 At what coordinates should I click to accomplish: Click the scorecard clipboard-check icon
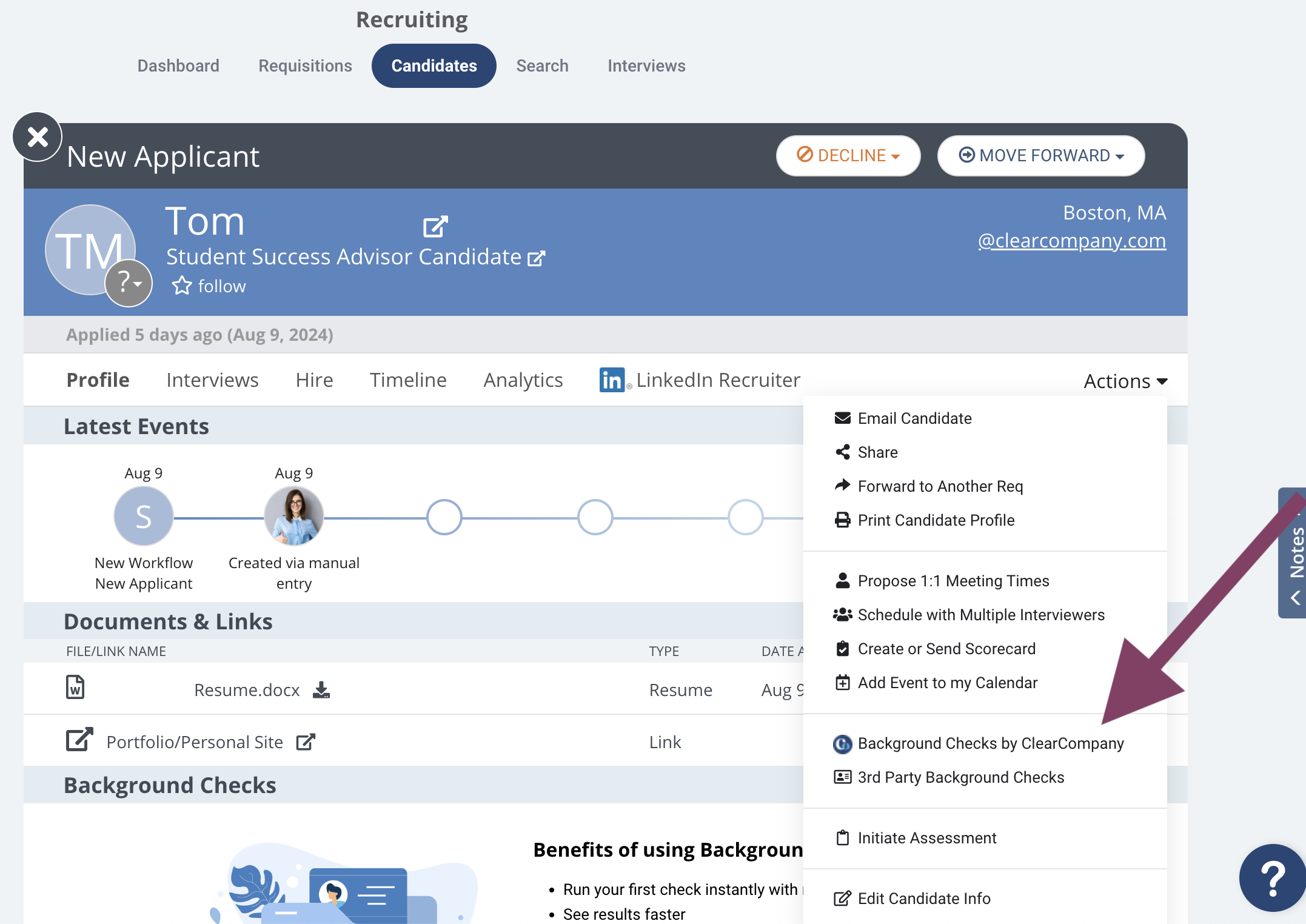[843, 649]
